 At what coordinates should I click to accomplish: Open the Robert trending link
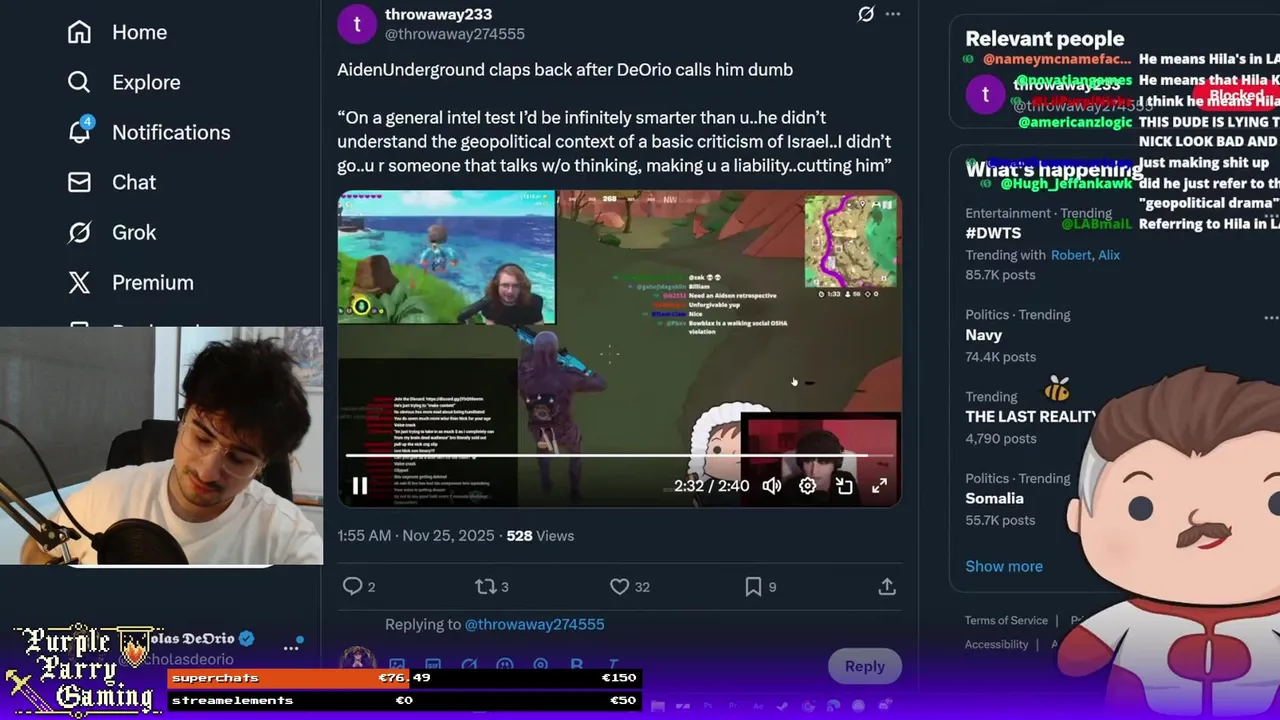click(x=1071, y=255)
